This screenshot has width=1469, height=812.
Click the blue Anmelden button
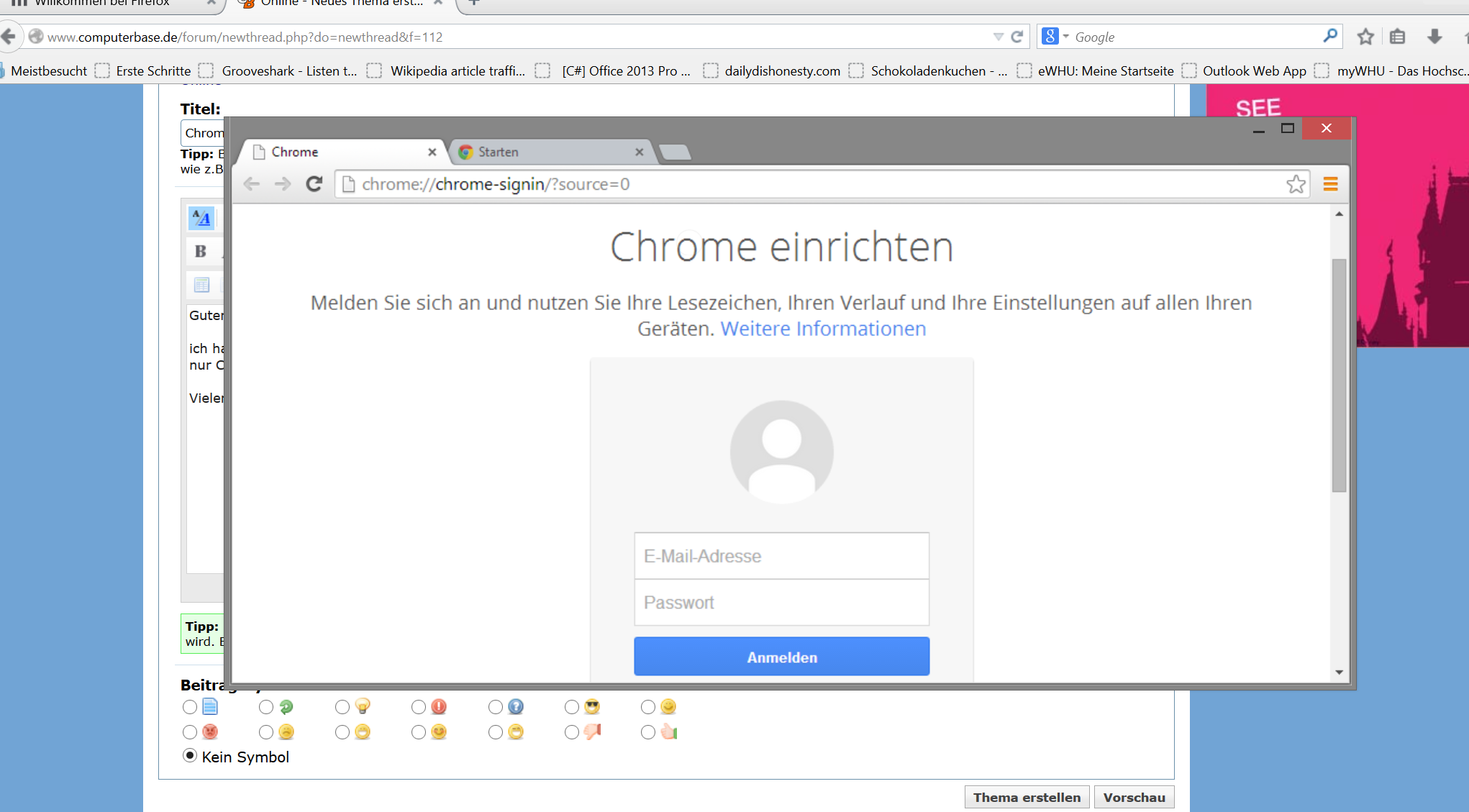click(x=781, y=657)
